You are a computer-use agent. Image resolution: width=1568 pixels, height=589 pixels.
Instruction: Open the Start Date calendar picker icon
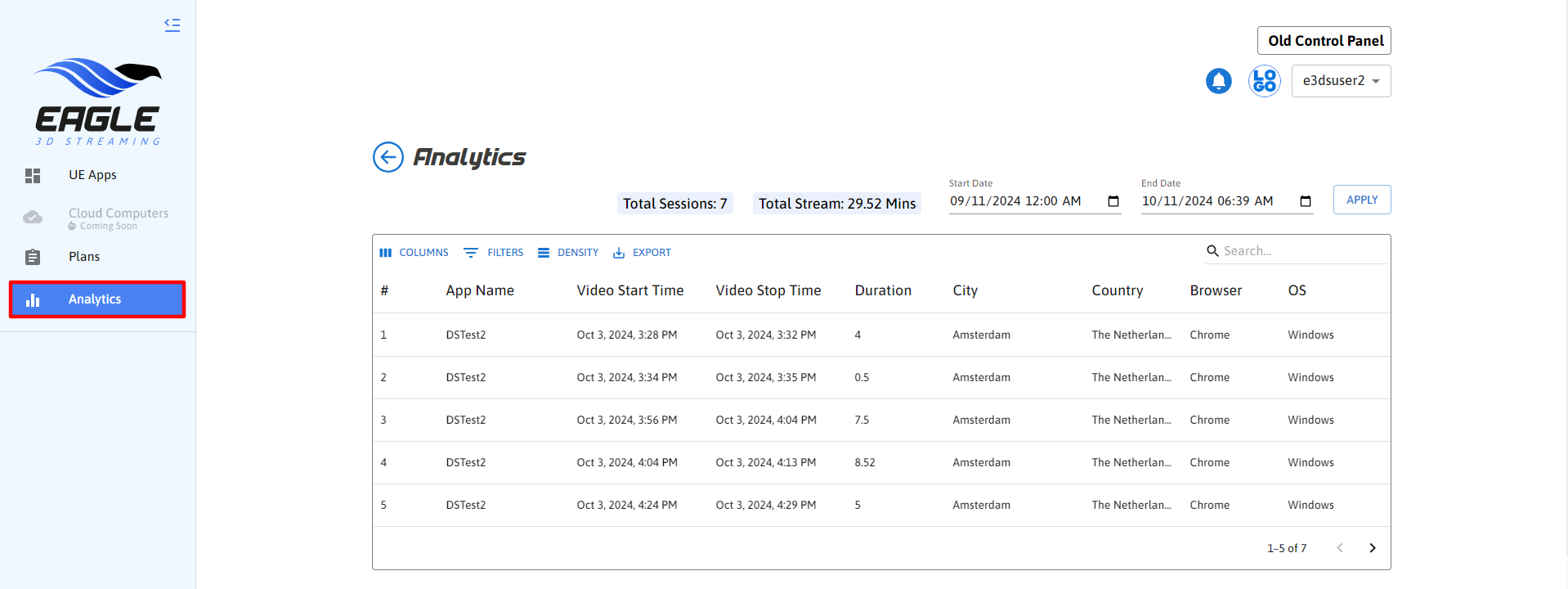click(1113, 201)
